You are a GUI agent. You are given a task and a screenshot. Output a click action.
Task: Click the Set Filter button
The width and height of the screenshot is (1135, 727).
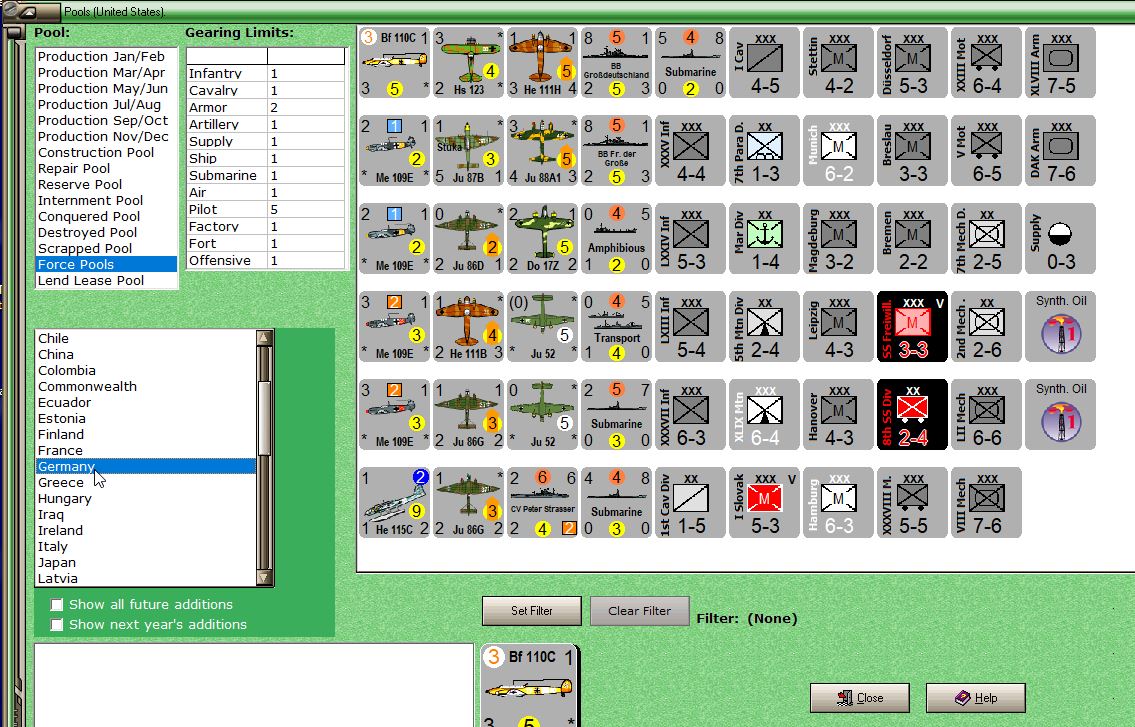coord(531,610)
